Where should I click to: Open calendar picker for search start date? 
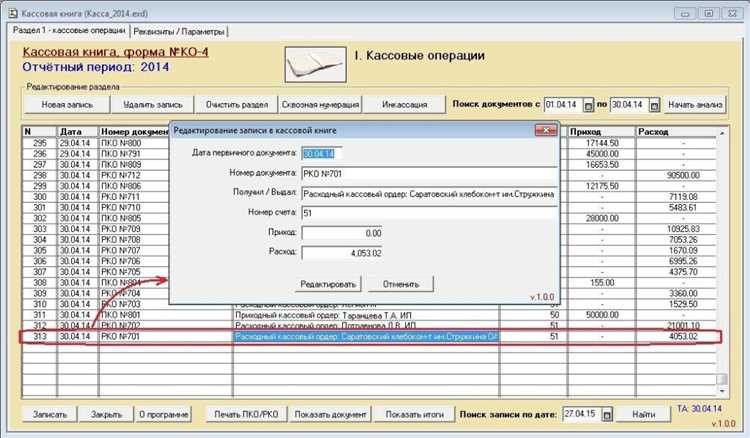click(x=588, y=105)
